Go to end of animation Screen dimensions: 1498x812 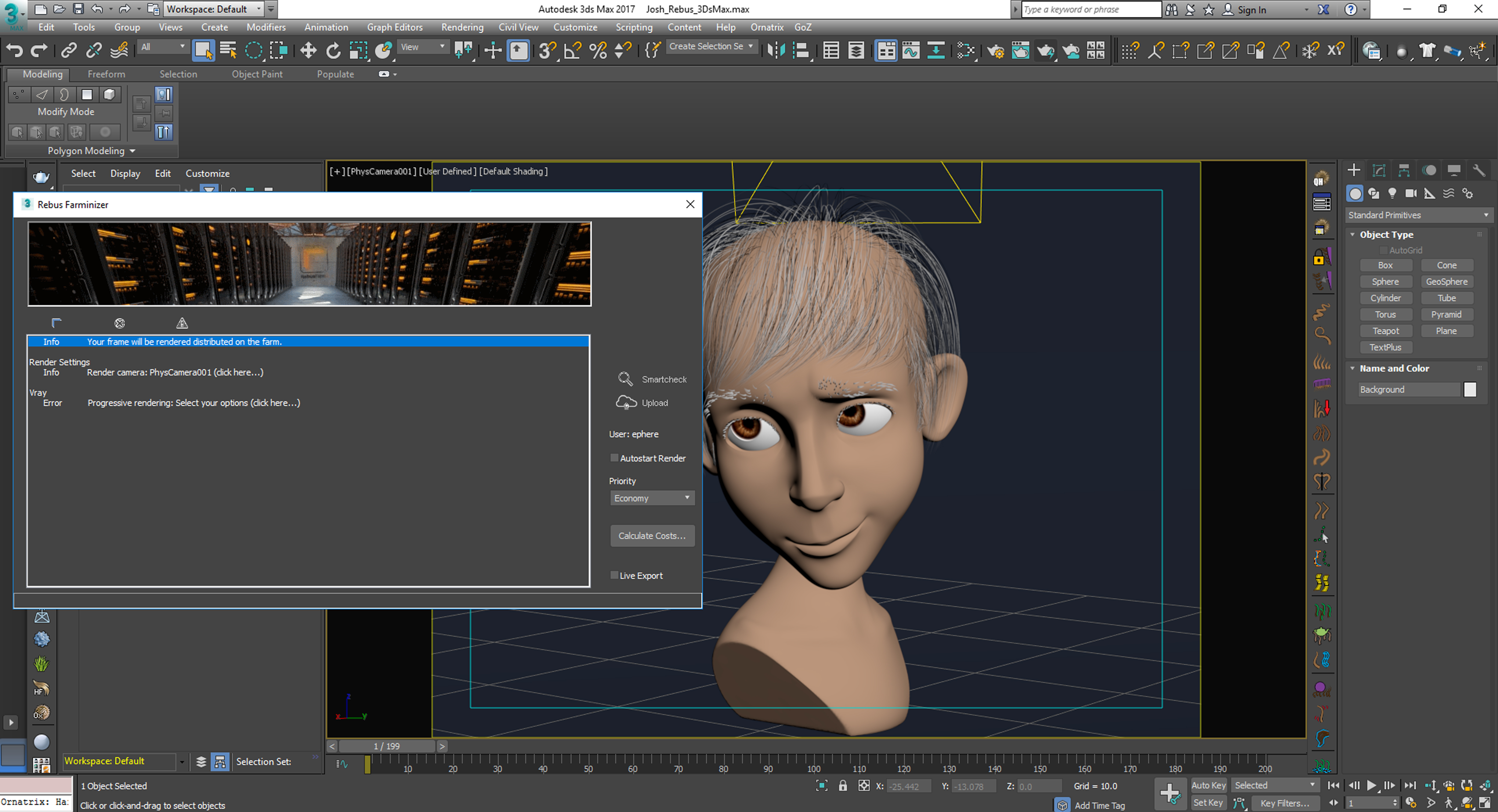[1410, 786]
